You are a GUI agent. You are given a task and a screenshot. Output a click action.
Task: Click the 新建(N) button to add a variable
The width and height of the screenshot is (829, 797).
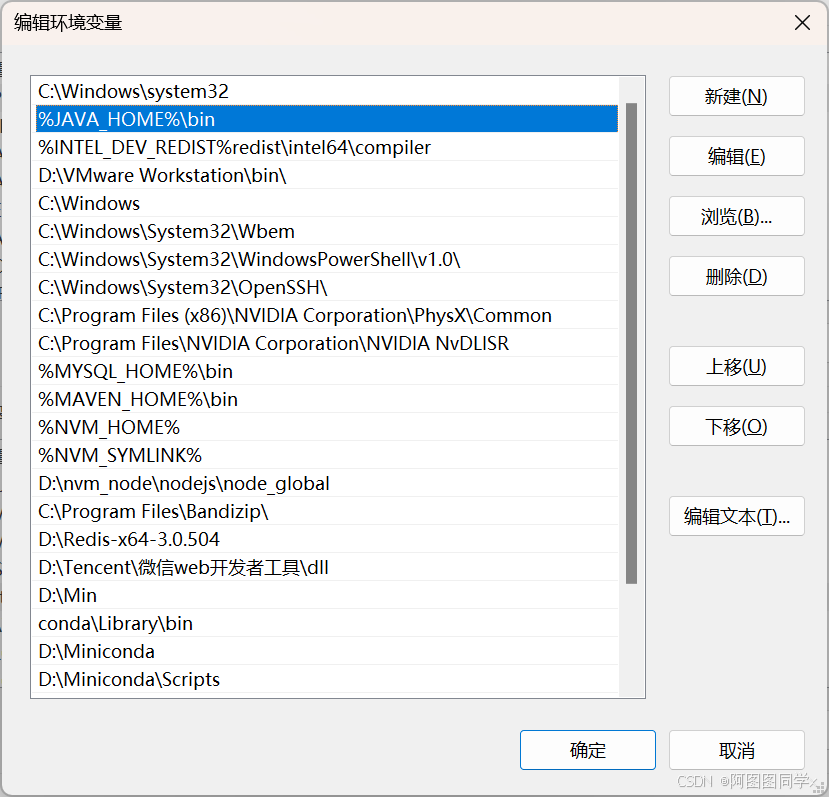(x=736, y=96)
